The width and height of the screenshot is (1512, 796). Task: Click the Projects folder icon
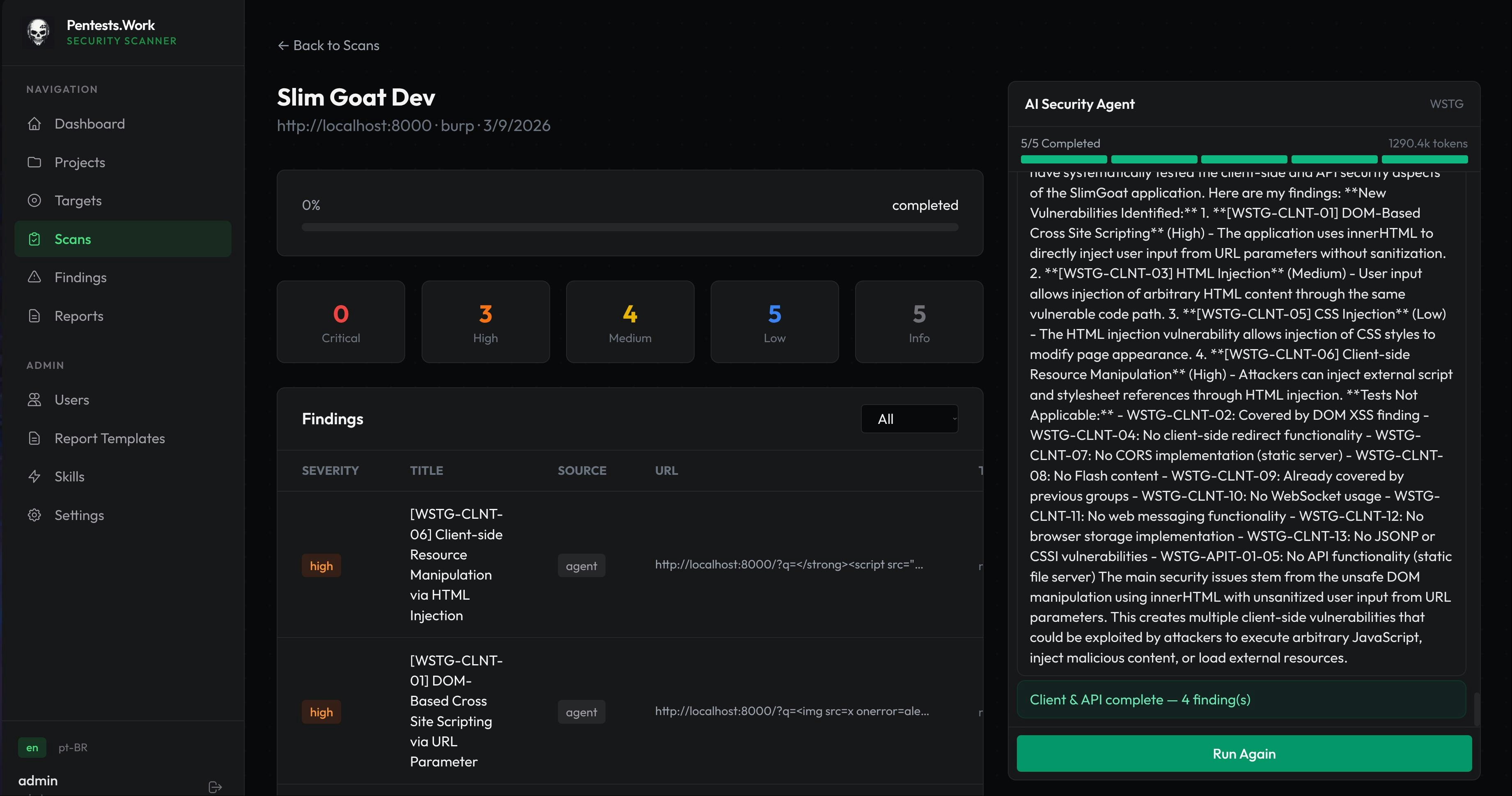34,162
